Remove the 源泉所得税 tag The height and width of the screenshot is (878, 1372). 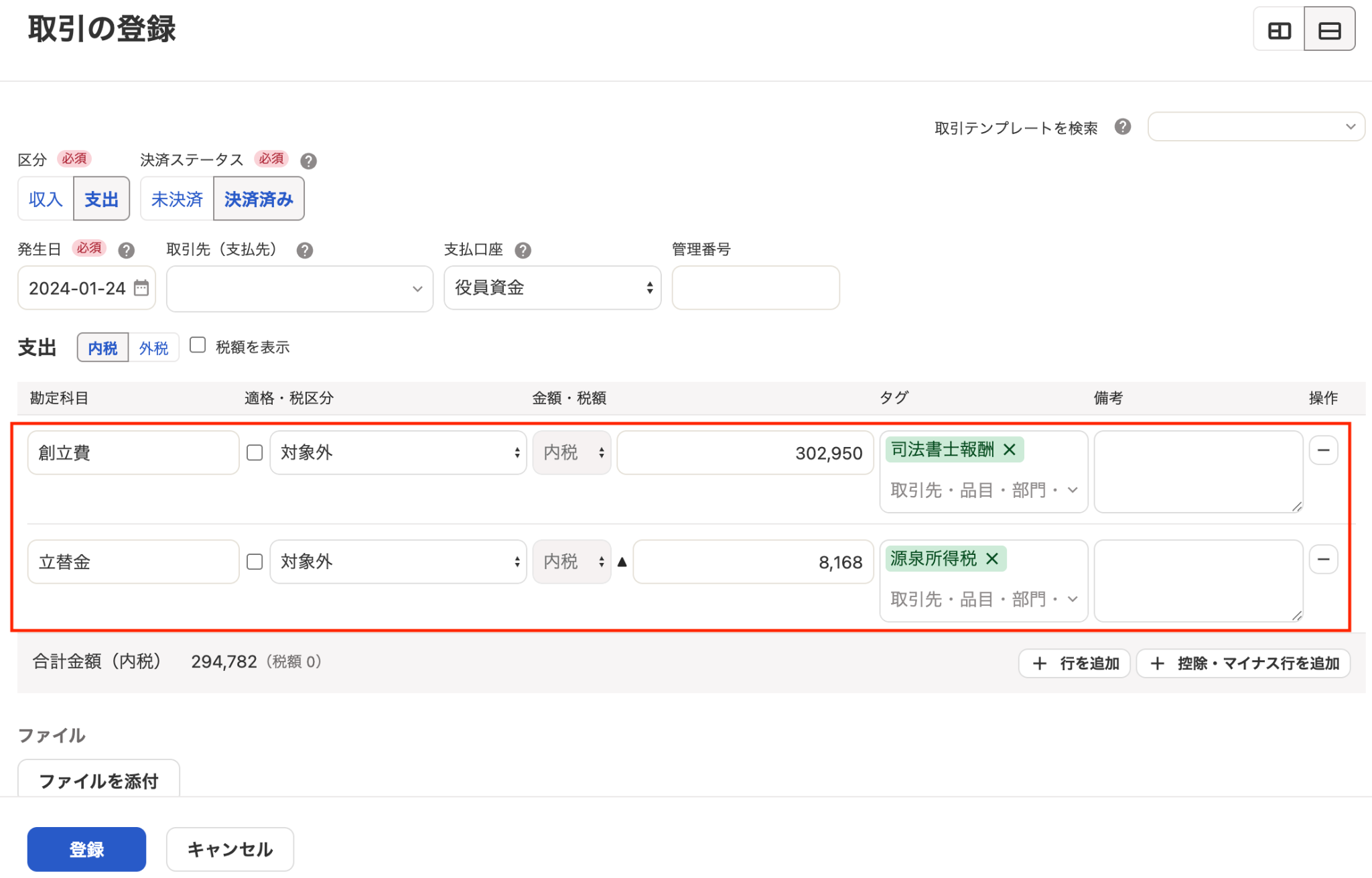click(992, 558)
